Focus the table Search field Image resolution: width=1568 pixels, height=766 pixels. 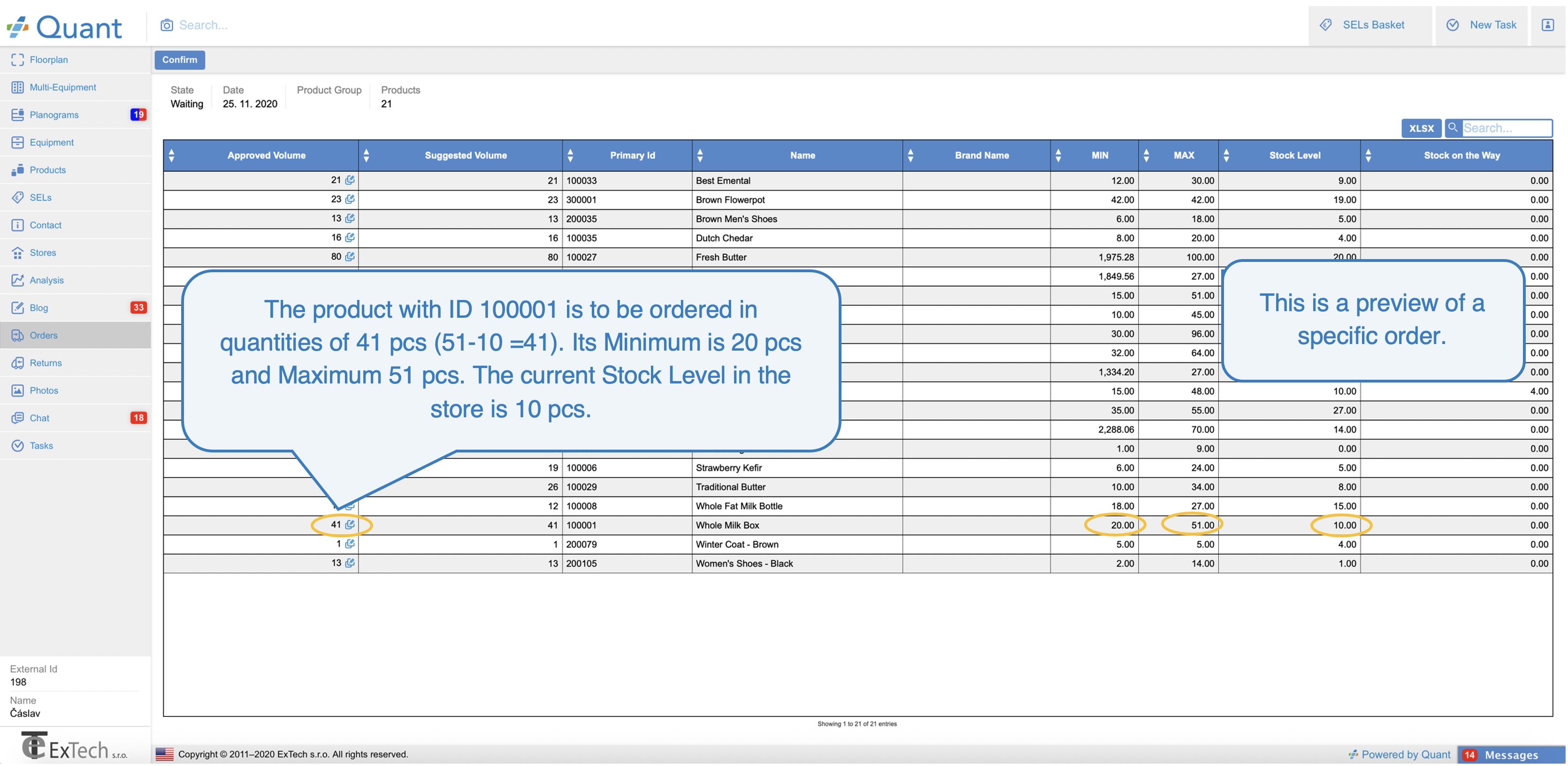[1507, 128]
